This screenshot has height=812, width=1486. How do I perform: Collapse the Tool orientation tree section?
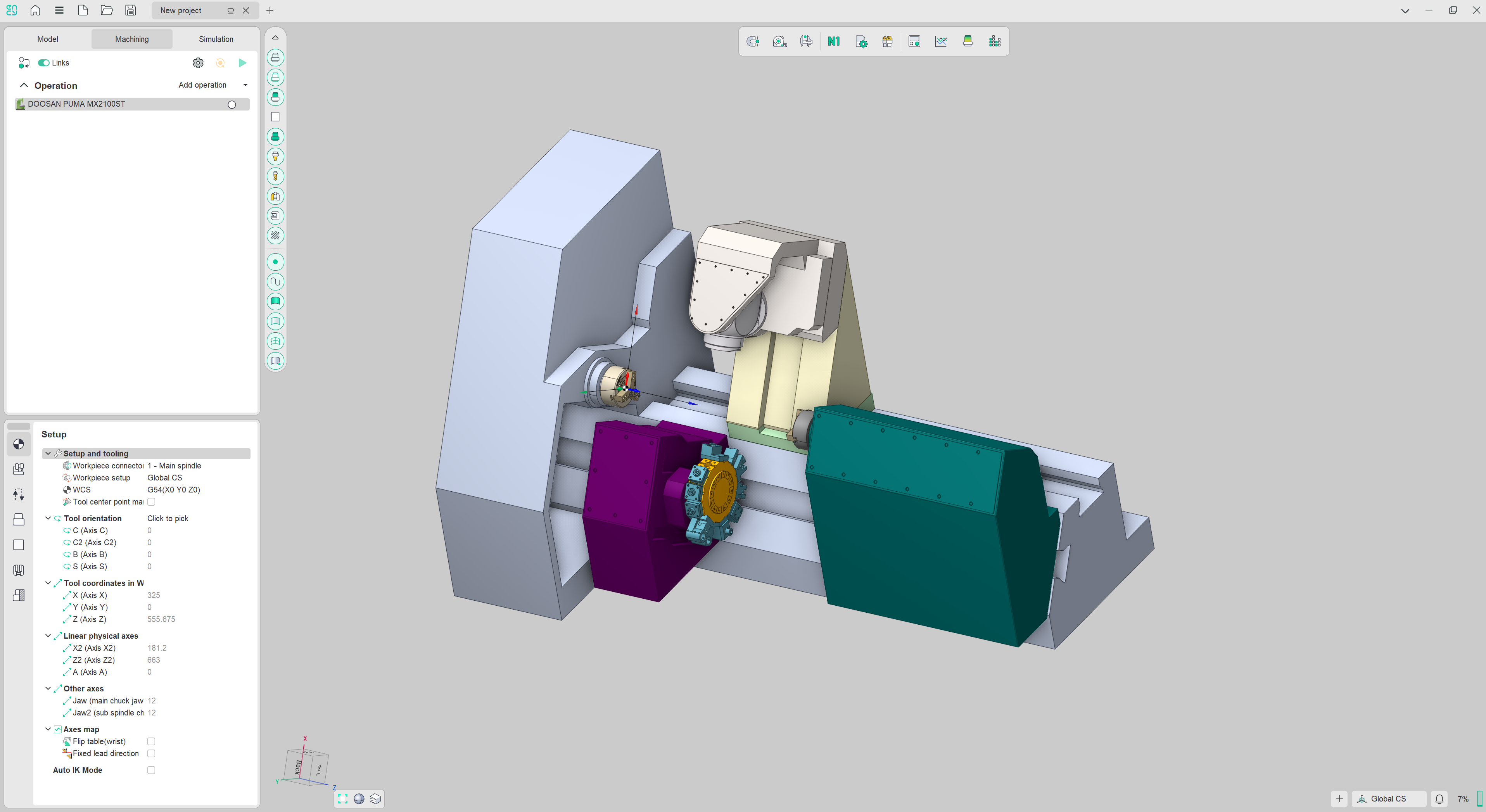click(48, 518)
